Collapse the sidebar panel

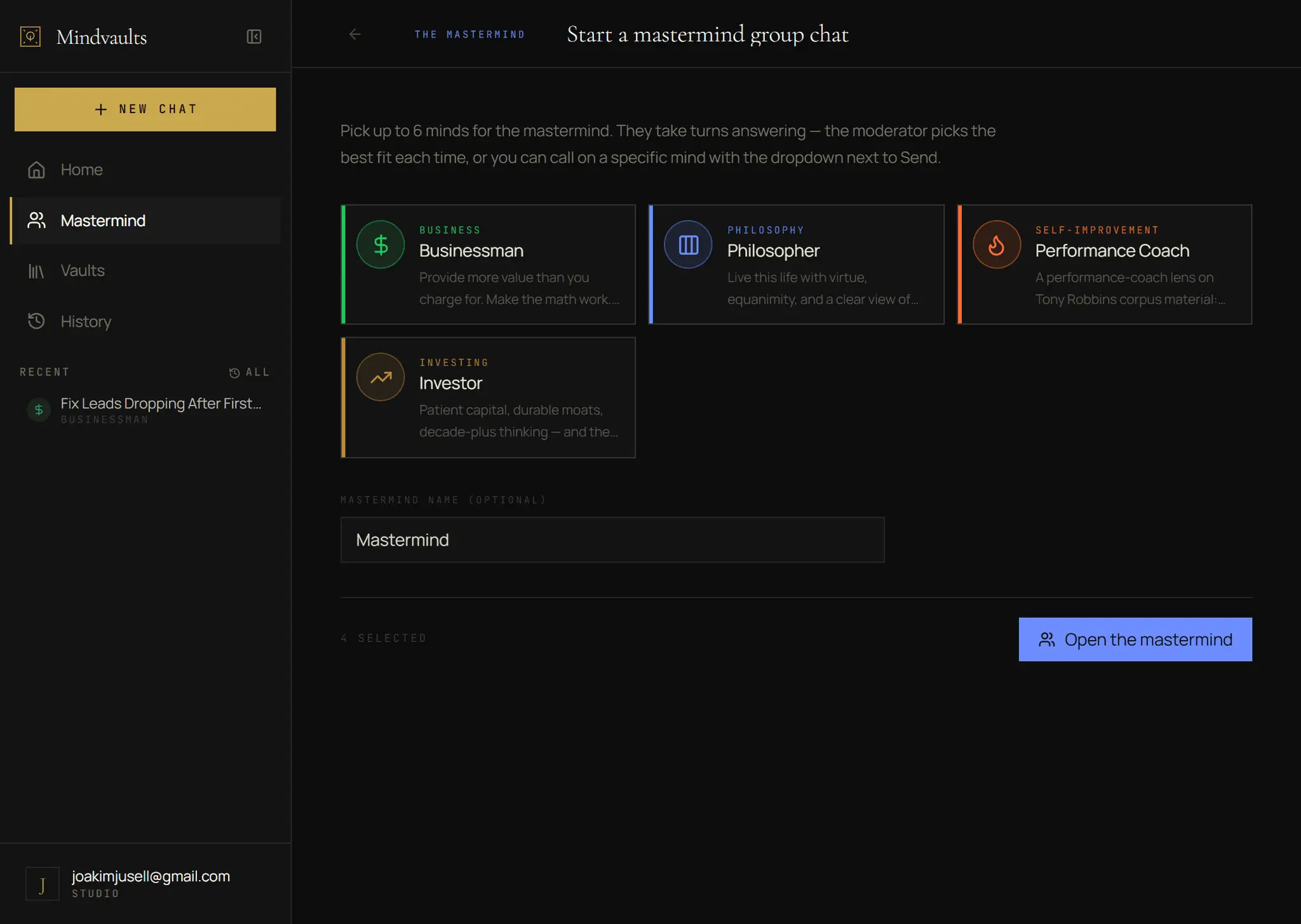point(254,37)
